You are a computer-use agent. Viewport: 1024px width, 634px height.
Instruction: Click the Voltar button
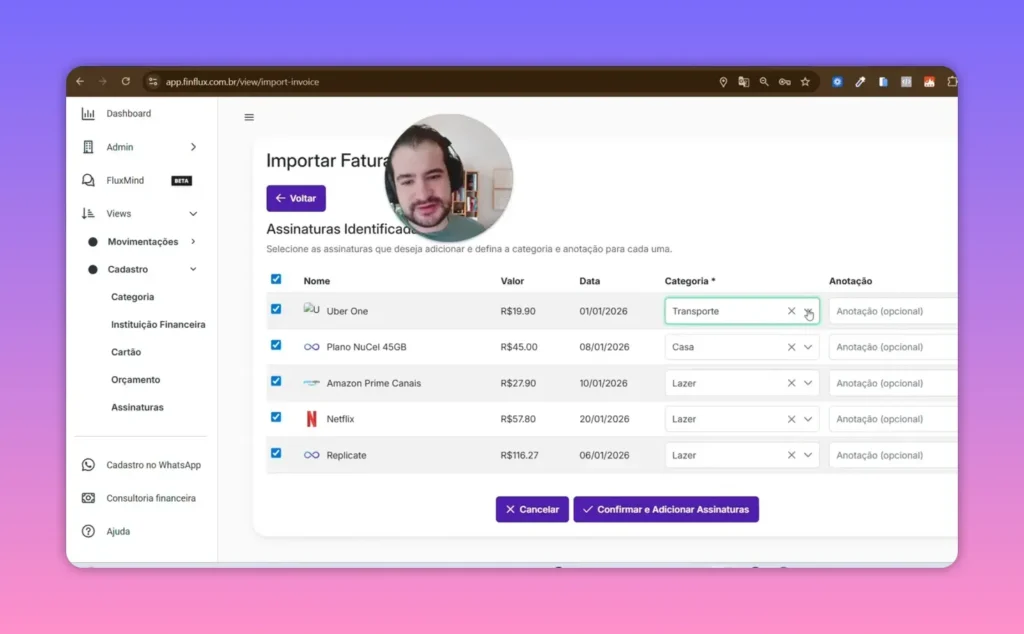tap(296, 198)
